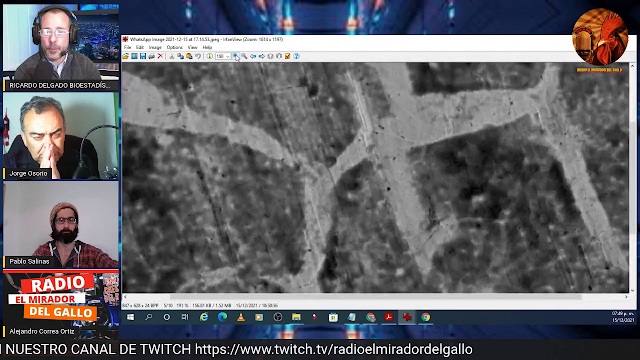
Task: Click the taskbar clock and date
Action: [x=622, y=317]
